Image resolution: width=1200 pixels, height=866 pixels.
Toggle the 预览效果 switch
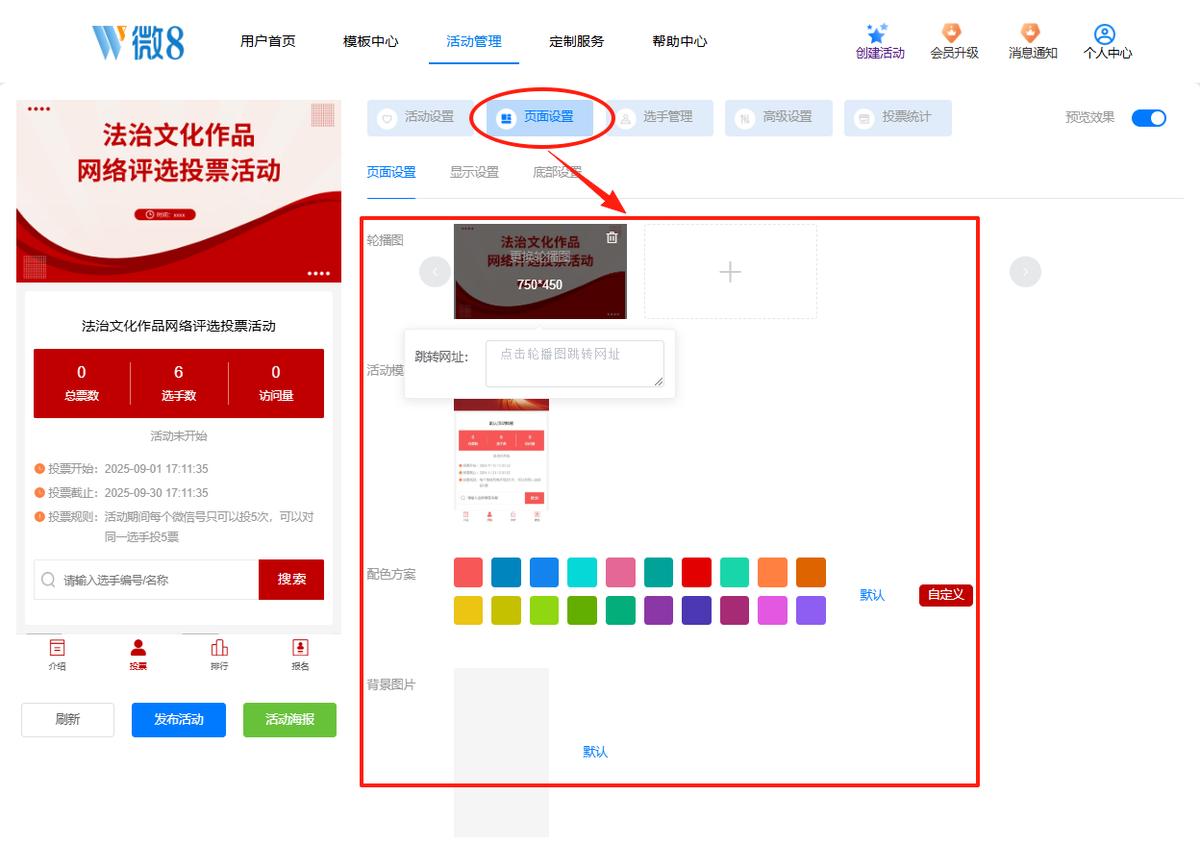click(x=1149, y=118)
